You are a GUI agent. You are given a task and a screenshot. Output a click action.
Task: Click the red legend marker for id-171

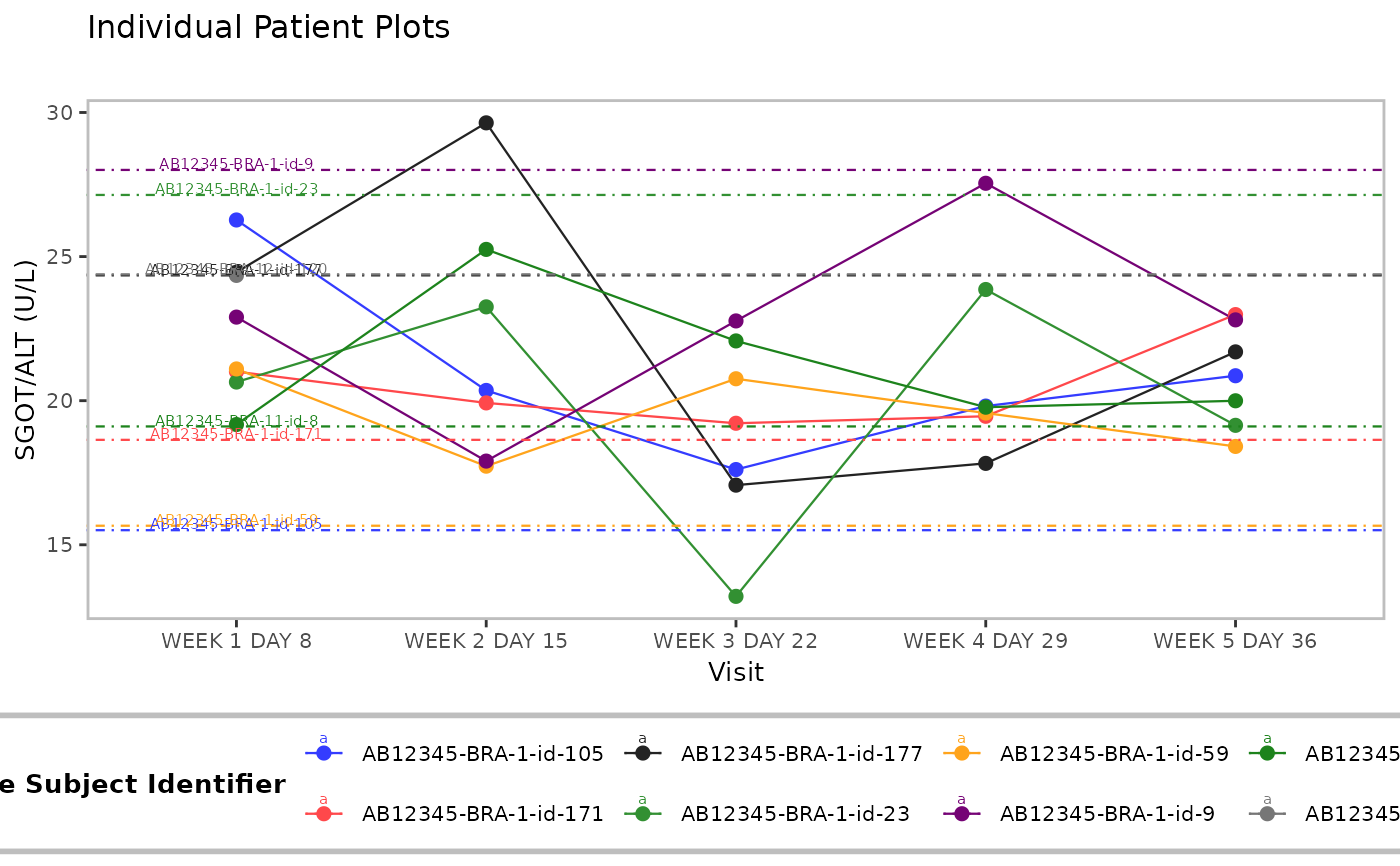tap(323, 813)
